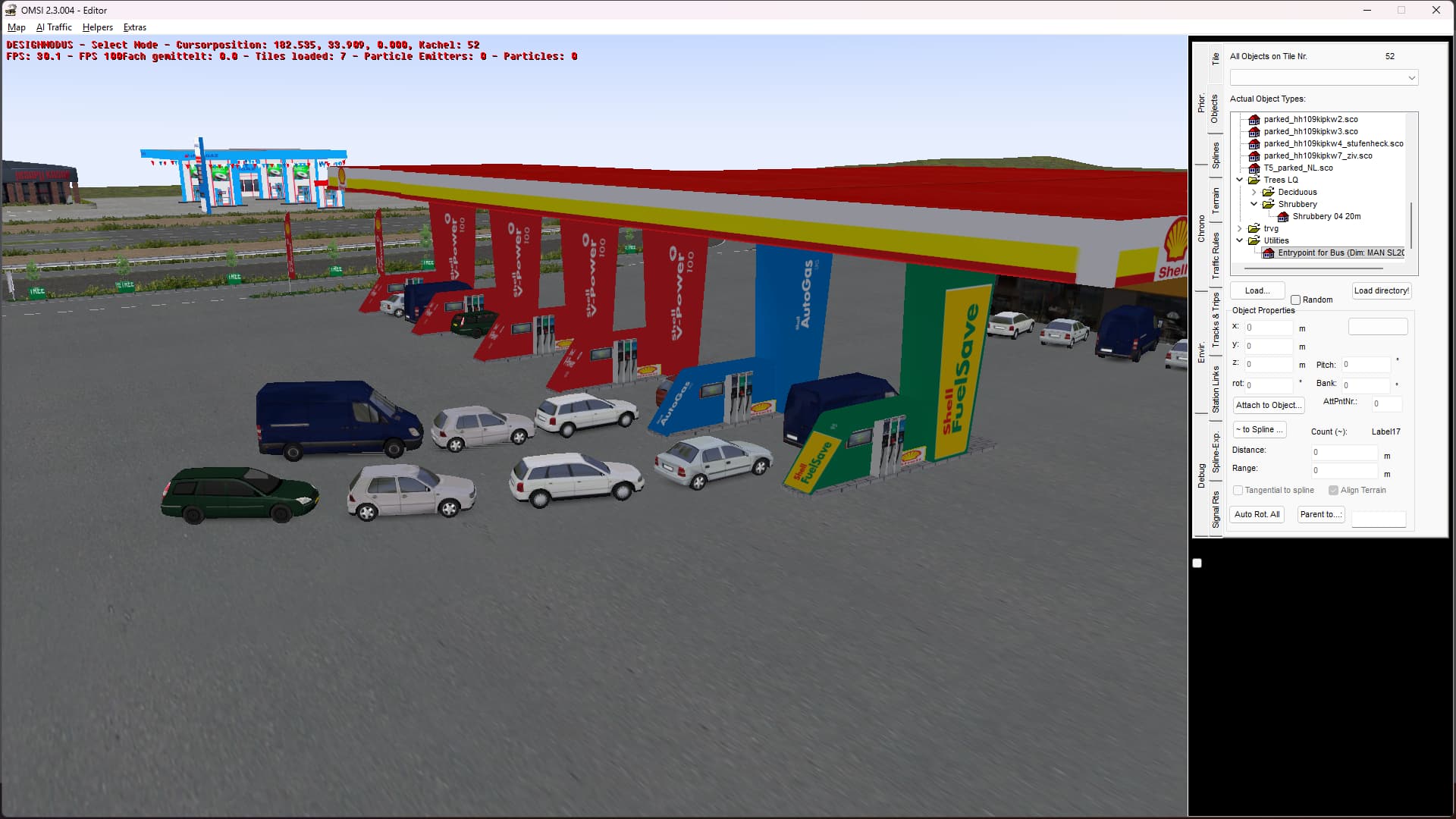Select Shrubbery 04 20m object icon
Viewport: 1456px width, 819px height.
pyautogui.click(x=1283, y=217)
